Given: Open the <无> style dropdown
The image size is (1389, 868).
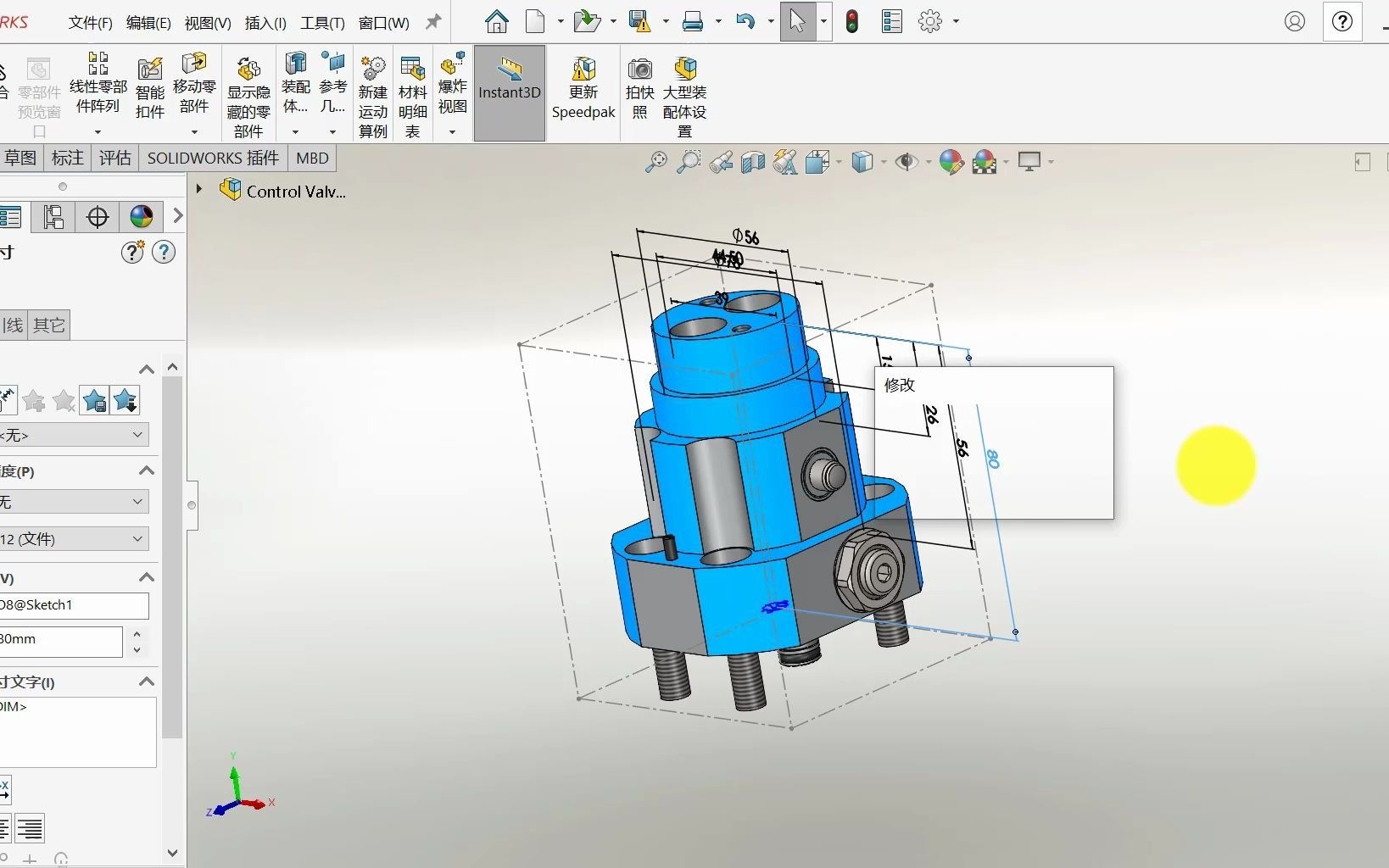Looking at the screenshot, I should click(x=137, y=434).
